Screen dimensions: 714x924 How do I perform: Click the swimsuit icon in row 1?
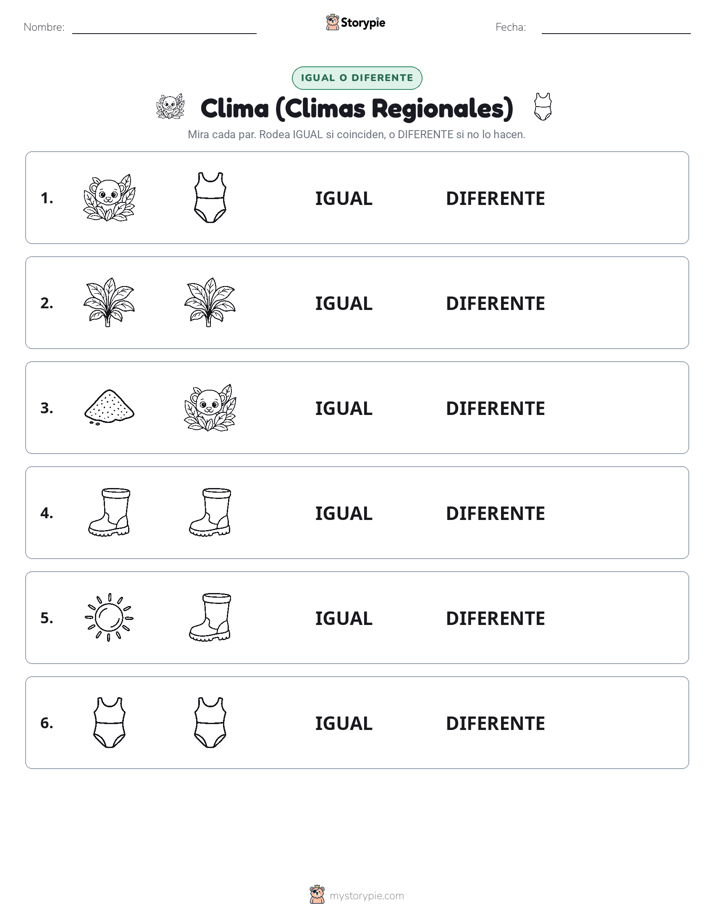pyautogui.click(x=210, y=197)
